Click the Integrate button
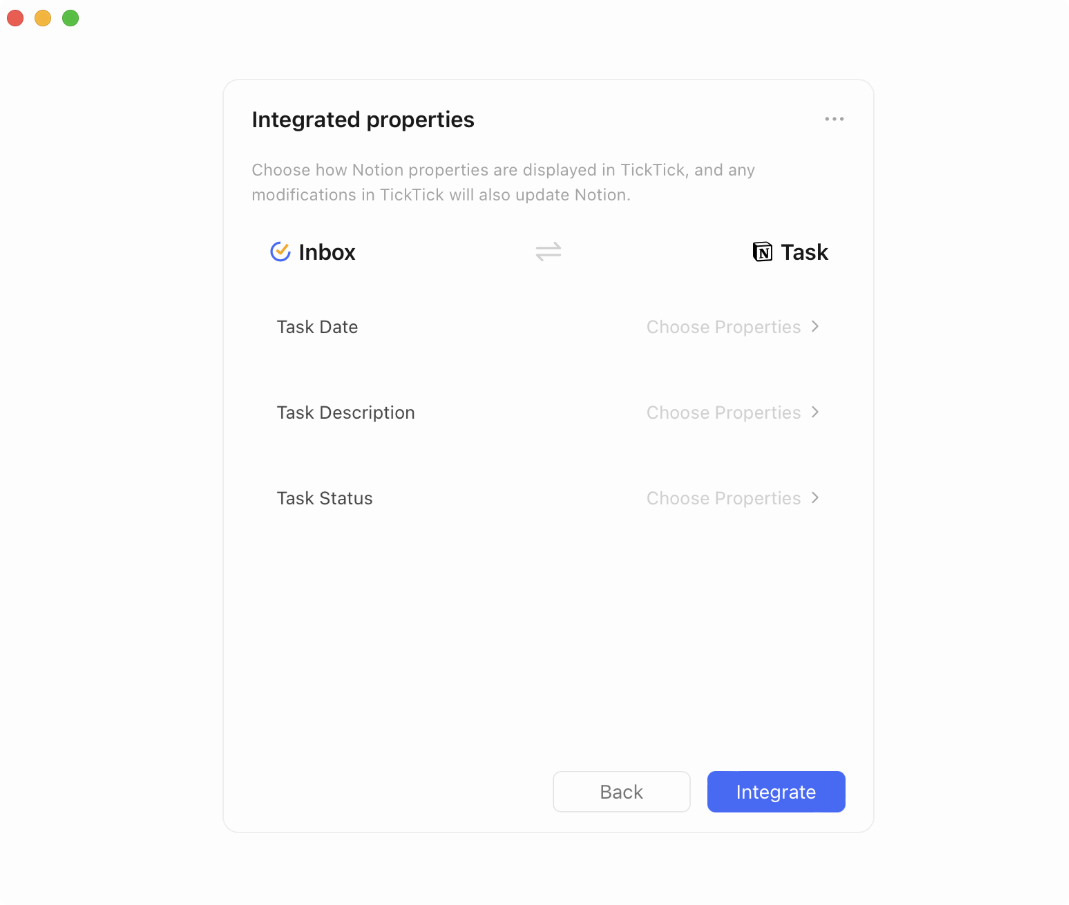Image resolution: width=1069 pixels, height=905 pixels. [776, 791]
